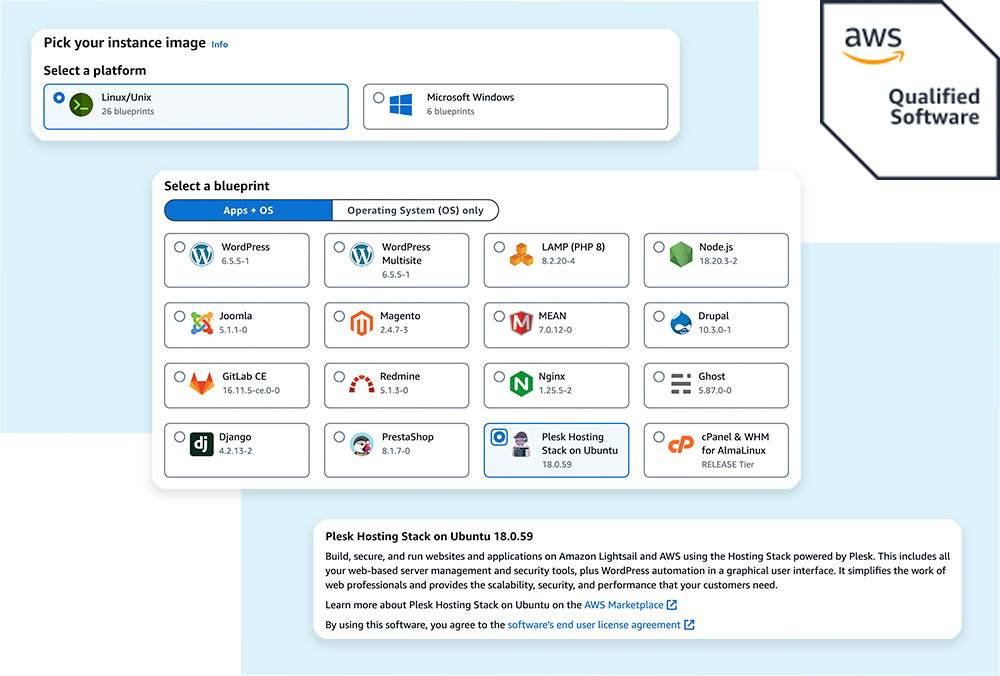
Task: Click the MEAN red shield icon
Action: pyautogui.click(x=522, y=323)
